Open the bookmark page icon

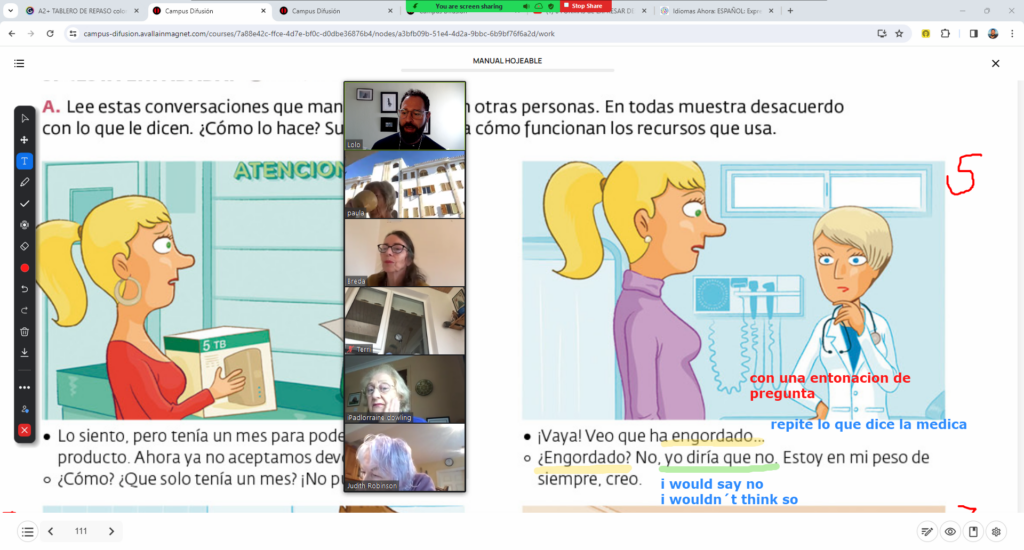[x=973, y=532]
